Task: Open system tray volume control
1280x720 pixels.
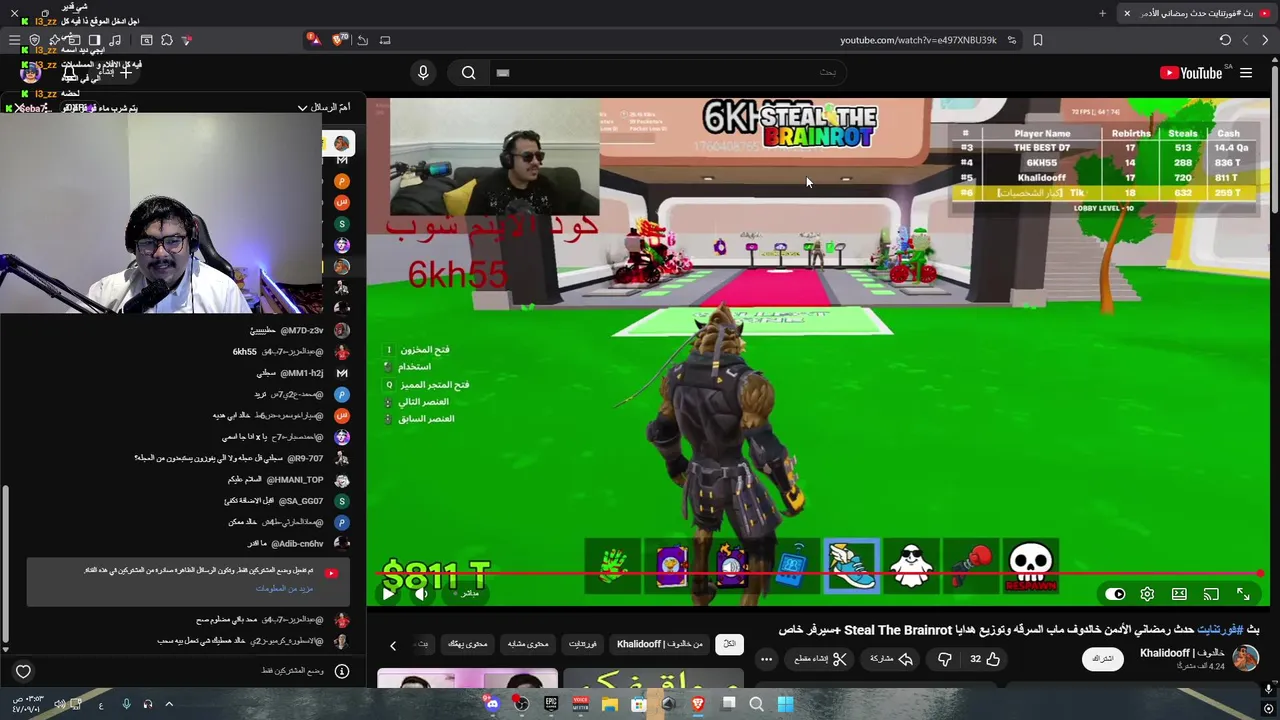Action: (59, 704)
